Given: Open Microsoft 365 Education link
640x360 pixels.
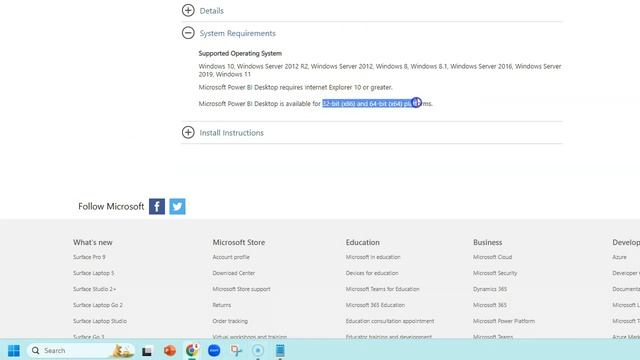Looking at the screenshot, I should click(x=375, y=305).
